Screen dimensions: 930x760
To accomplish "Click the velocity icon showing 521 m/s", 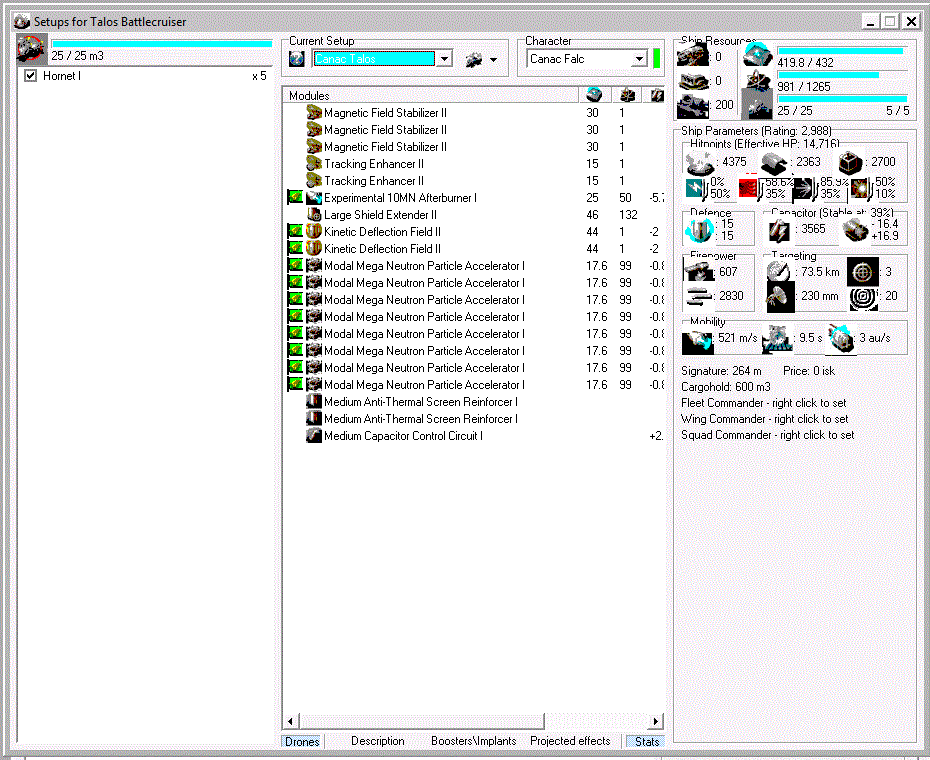I will click(x=698, y=340).
